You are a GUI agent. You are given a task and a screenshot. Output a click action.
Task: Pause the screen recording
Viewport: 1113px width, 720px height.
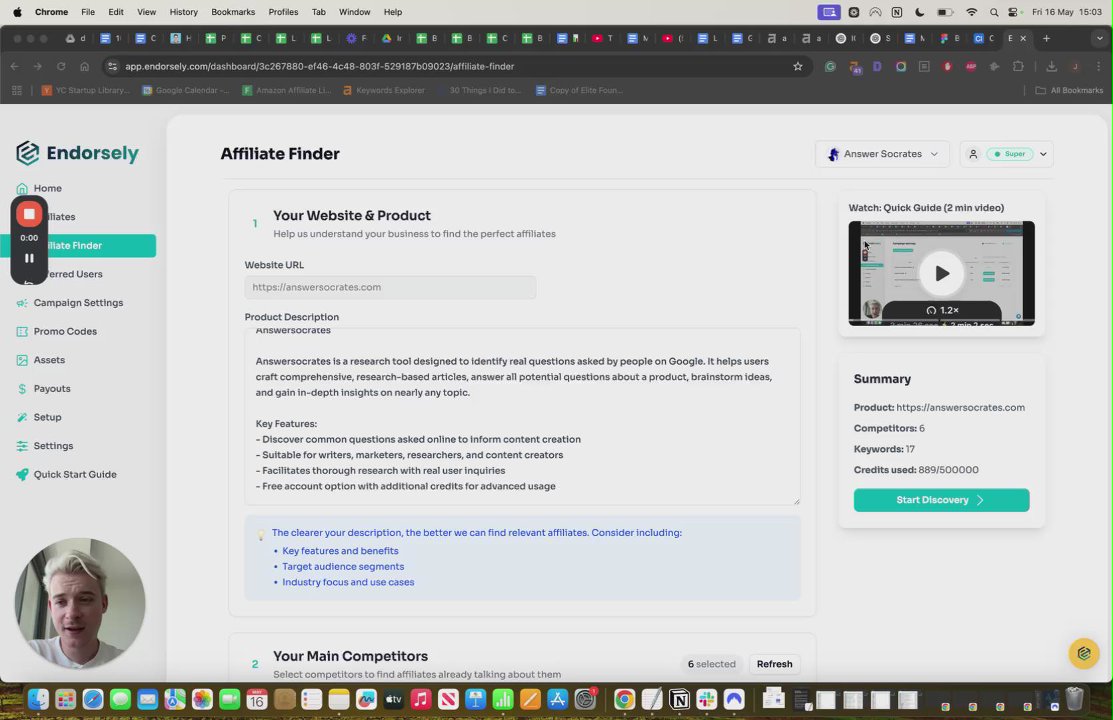(x=29, y=258)
